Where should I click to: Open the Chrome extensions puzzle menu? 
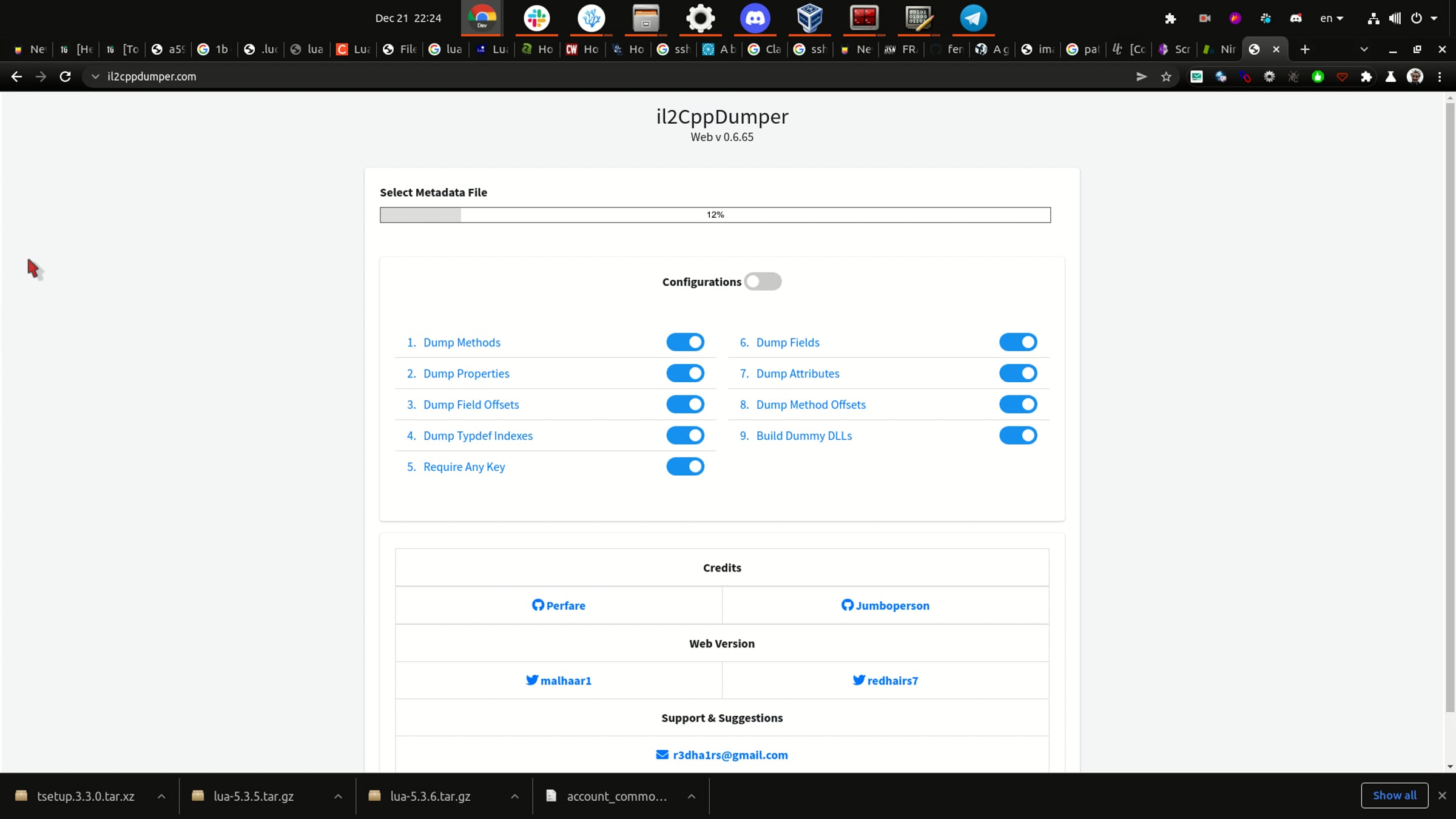pos(1366,76)
